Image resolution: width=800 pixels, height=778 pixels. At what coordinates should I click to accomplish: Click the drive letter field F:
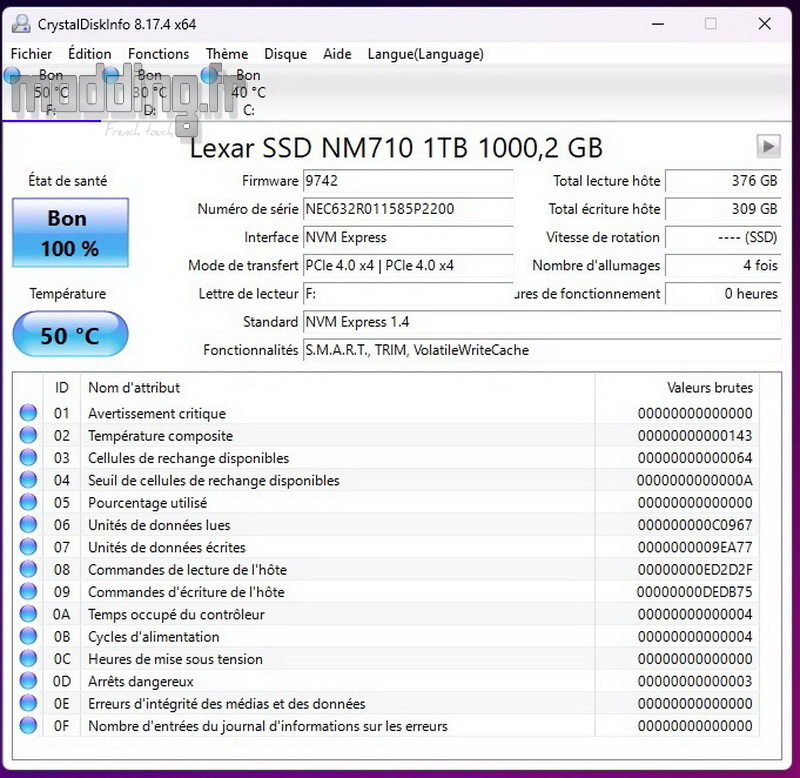click(408, 294)
